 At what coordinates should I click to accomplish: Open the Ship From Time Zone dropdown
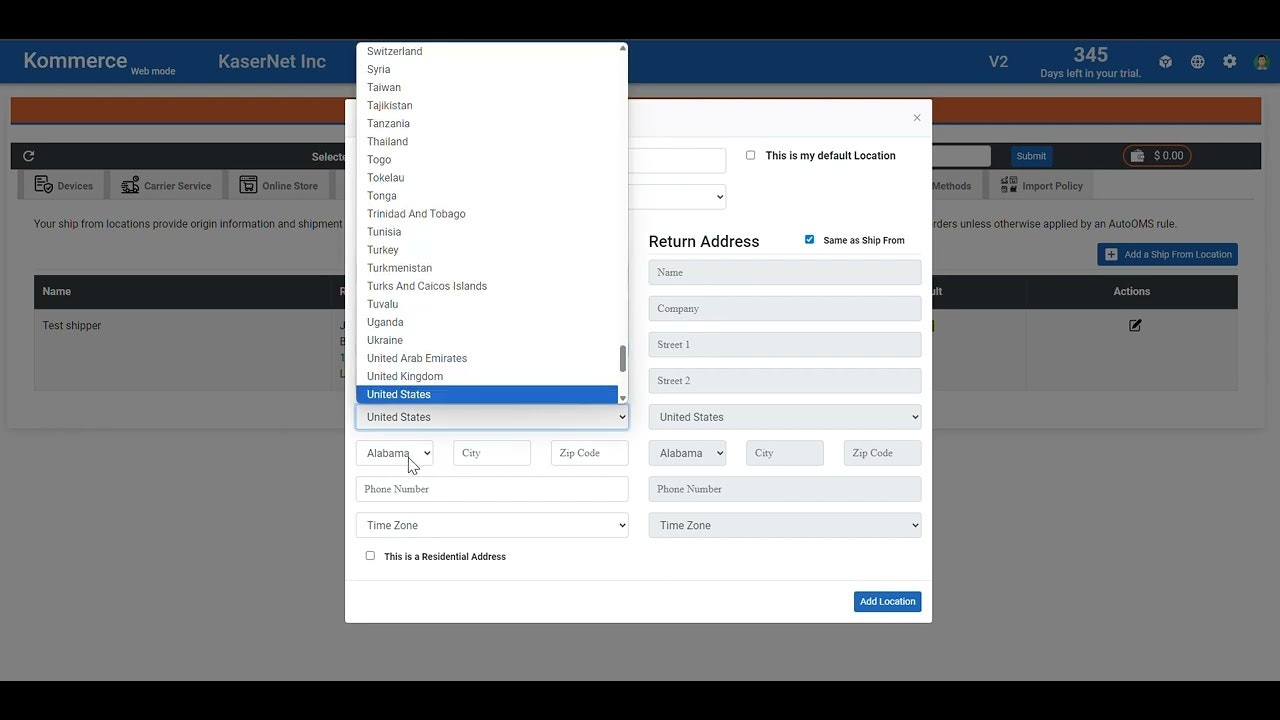(492, 525)
